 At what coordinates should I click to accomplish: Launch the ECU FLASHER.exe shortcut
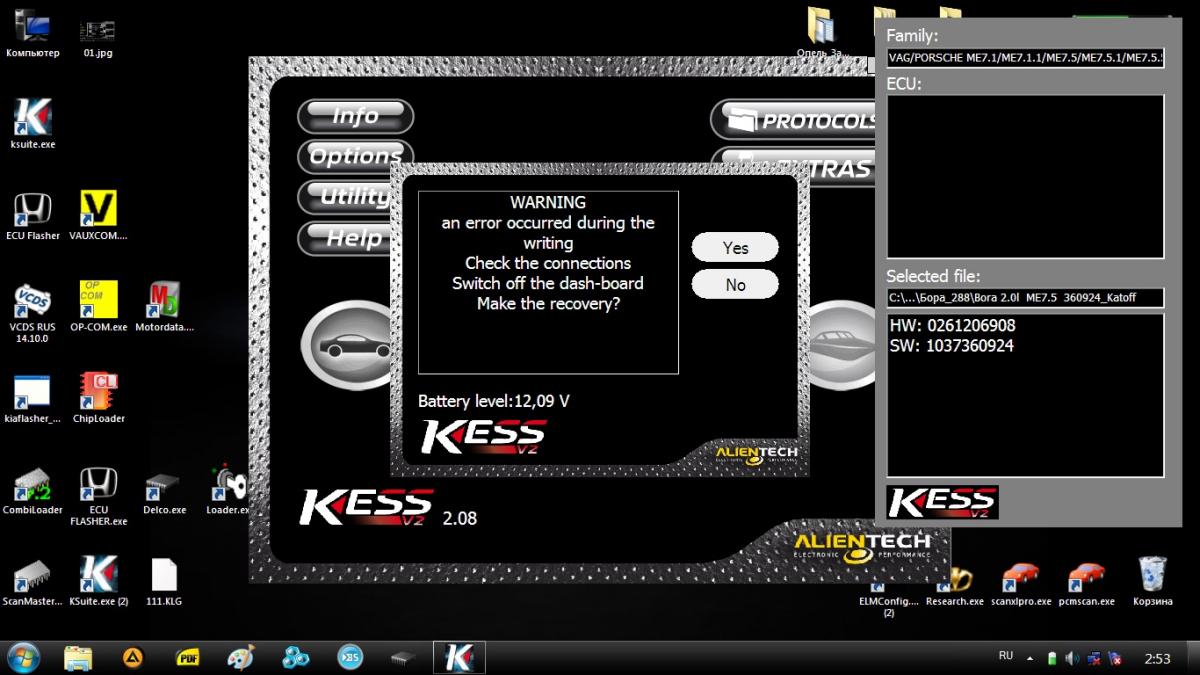(x=98, y=496)
